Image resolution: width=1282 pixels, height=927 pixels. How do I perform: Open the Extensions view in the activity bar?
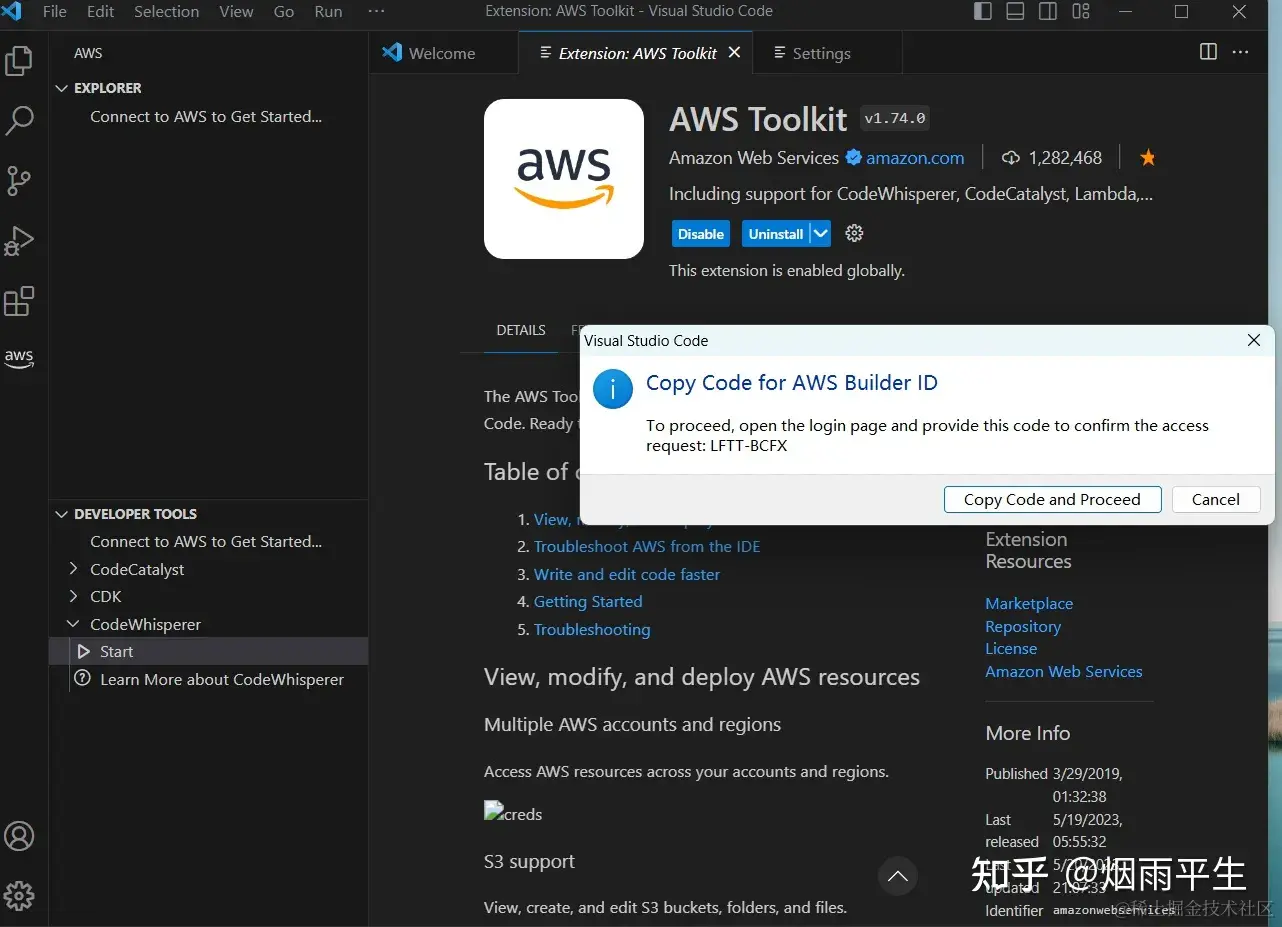click(19, 301)
